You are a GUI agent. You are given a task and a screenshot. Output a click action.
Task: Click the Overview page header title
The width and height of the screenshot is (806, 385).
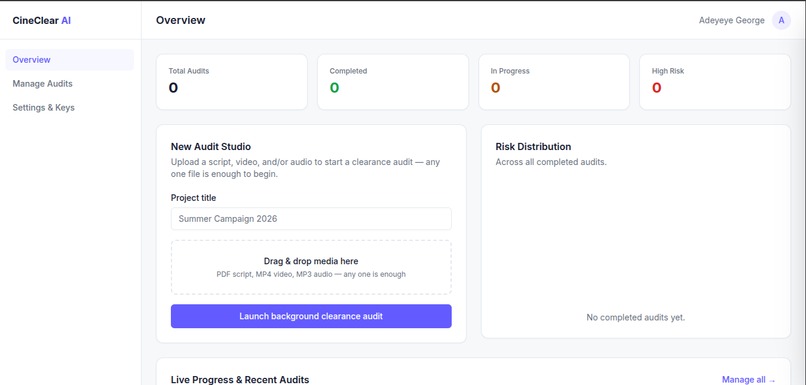point(180,20)
